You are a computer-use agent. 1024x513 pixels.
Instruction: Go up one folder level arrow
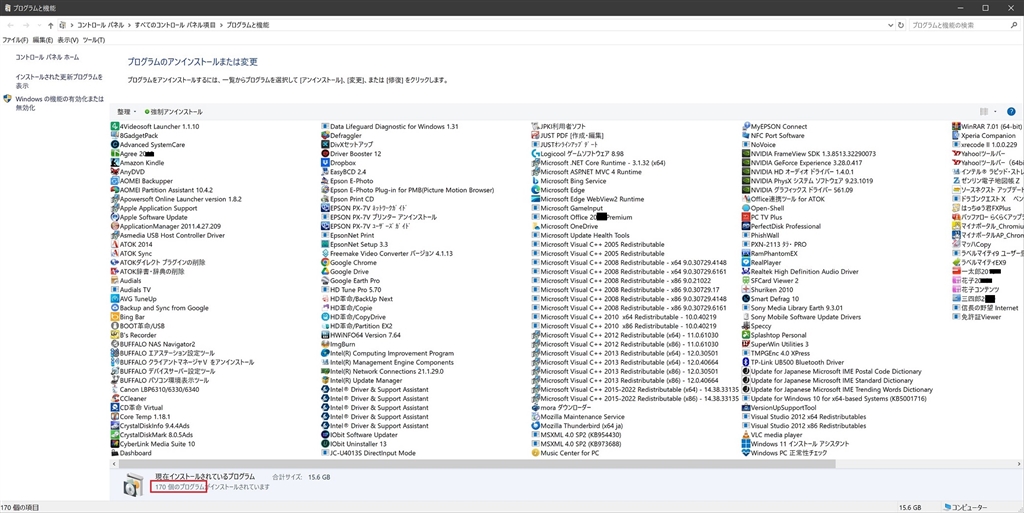pos(50,25)
